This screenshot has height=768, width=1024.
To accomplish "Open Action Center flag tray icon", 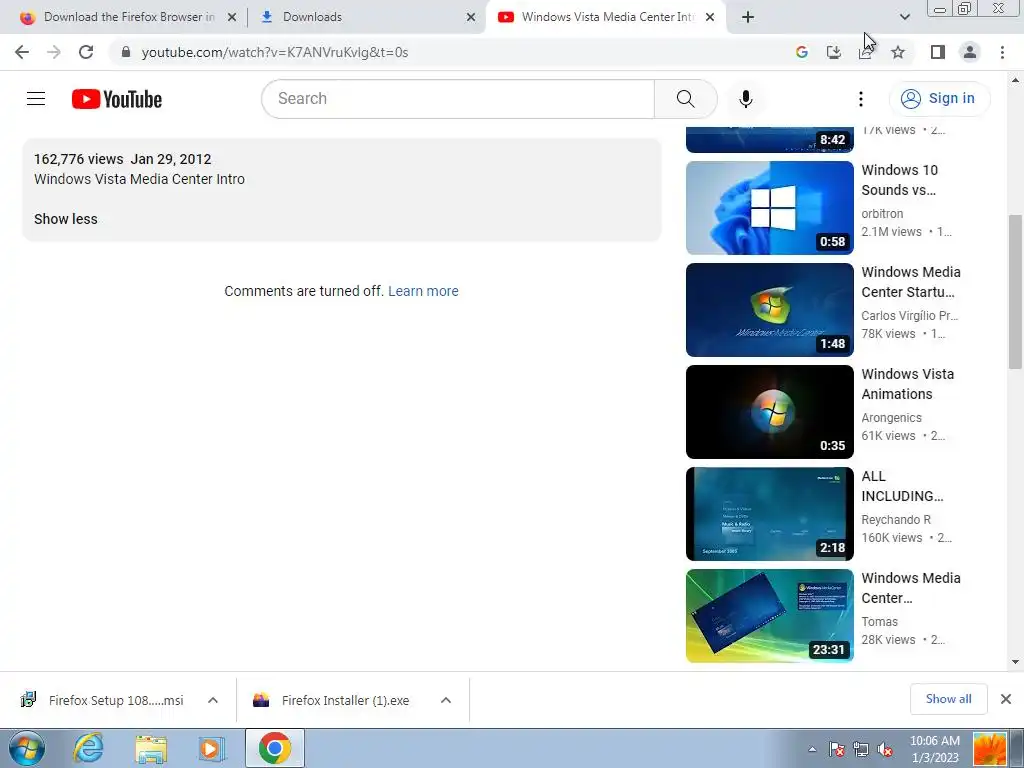I will point(836,750).
